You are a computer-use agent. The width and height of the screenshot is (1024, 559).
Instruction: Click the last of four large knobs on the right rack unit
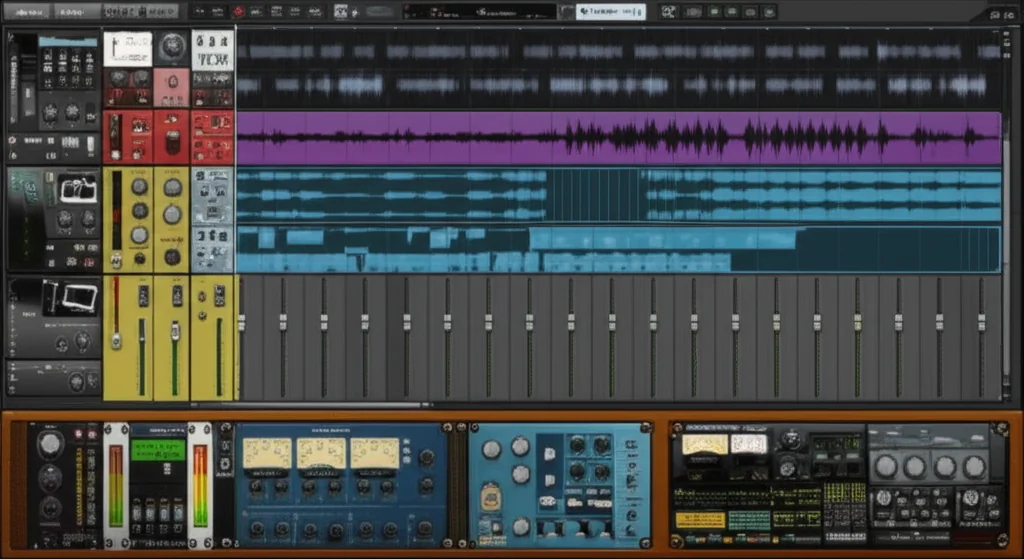974,466
